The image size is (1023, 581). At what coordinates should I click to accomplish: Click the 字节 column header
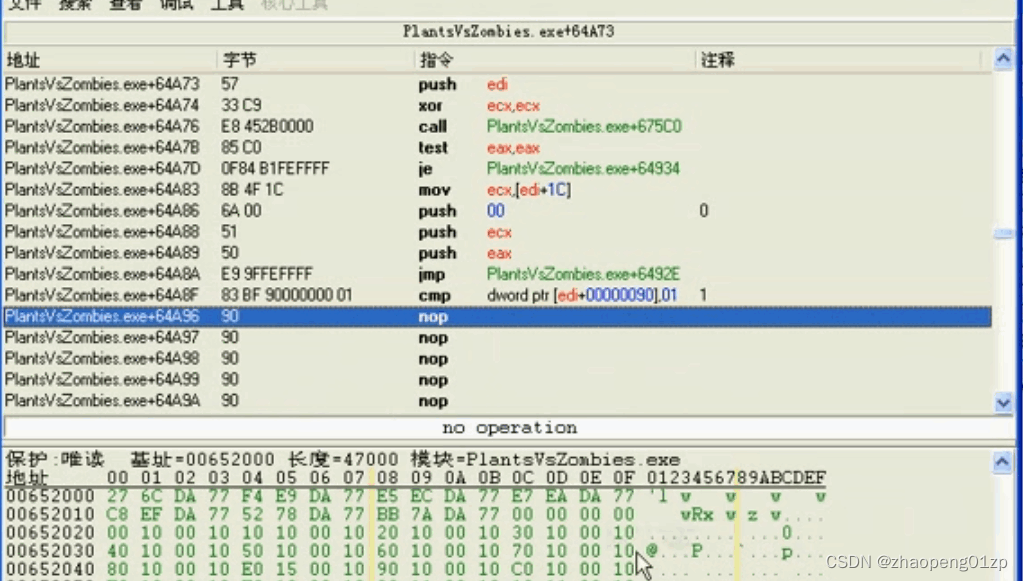[239, 60]
